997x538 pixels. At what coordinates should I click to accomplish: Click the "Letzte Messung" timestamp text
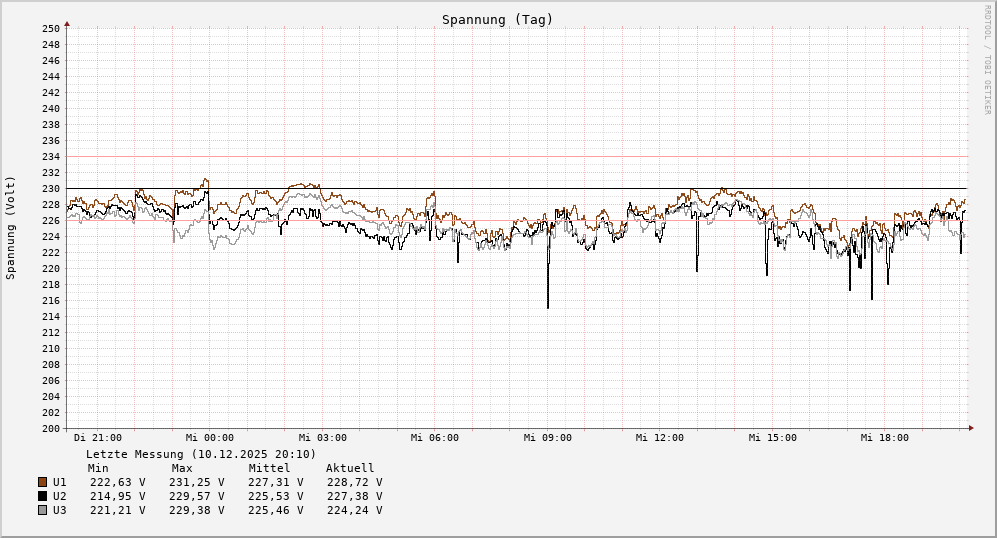point(200,454)
